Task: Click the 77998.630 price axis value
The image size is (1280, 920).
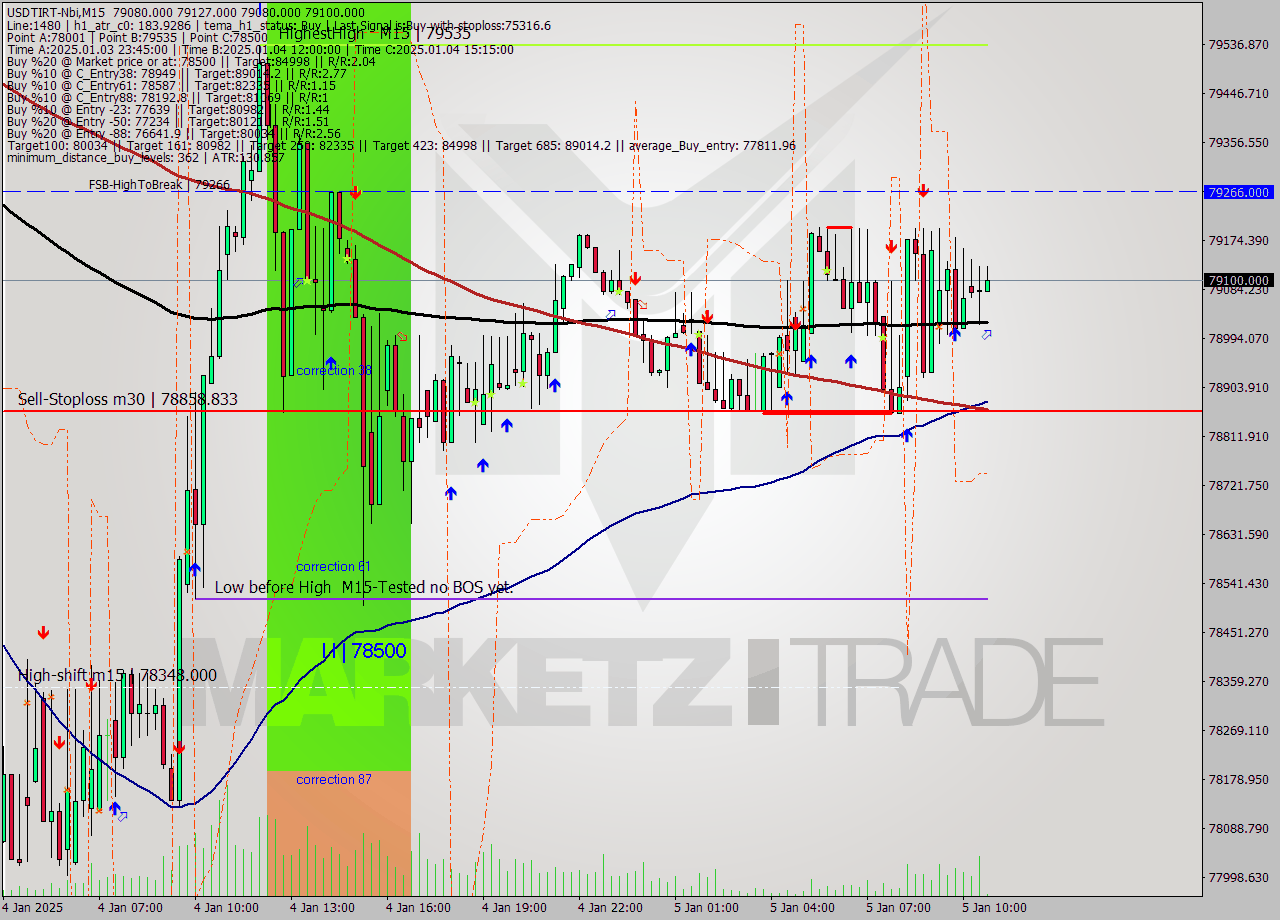Action: (x=1239, y=878)
